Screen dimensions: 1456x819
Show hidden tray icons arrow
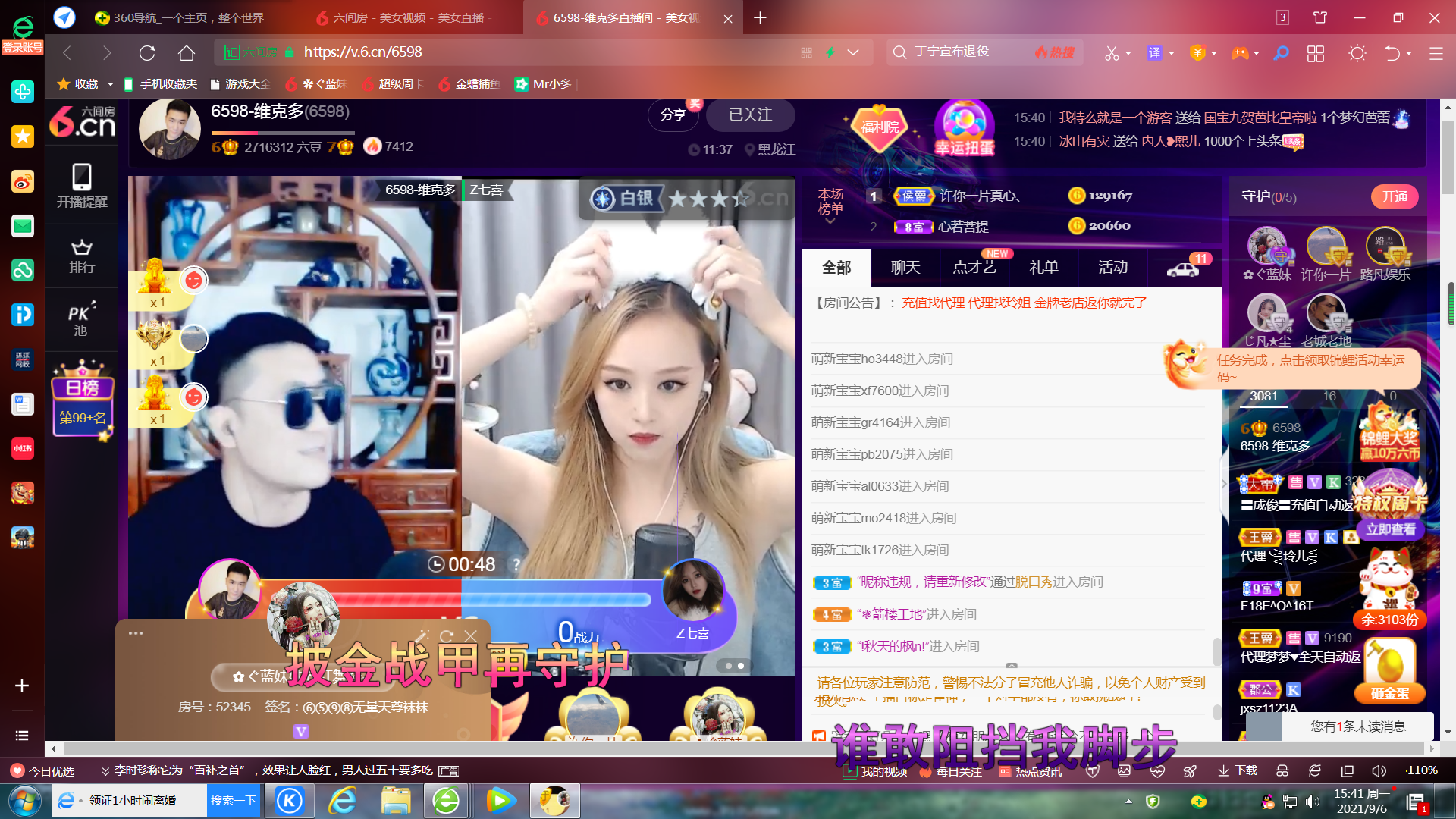[x=1128, y=801]
